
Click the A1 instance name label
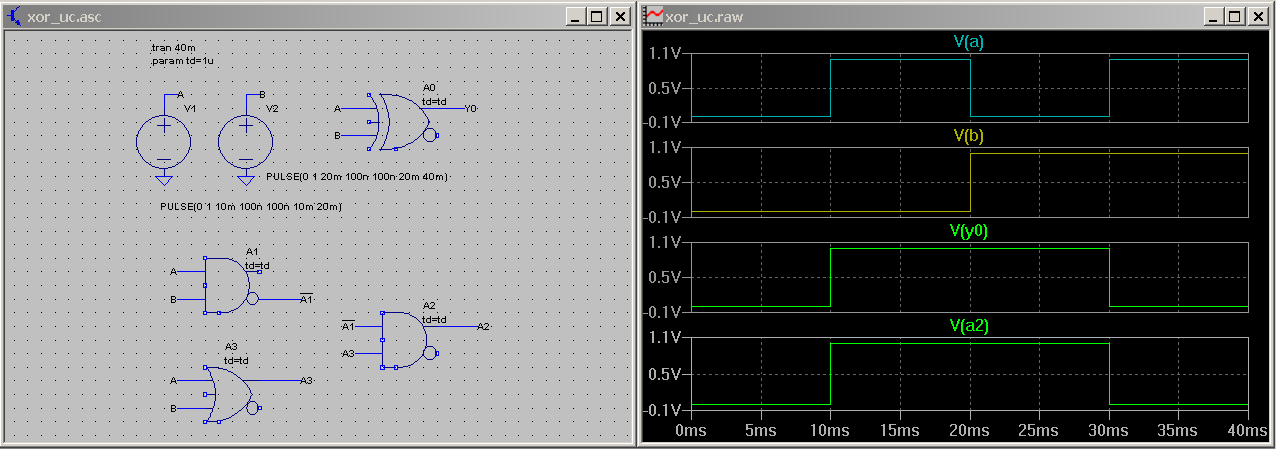(252, 252)
